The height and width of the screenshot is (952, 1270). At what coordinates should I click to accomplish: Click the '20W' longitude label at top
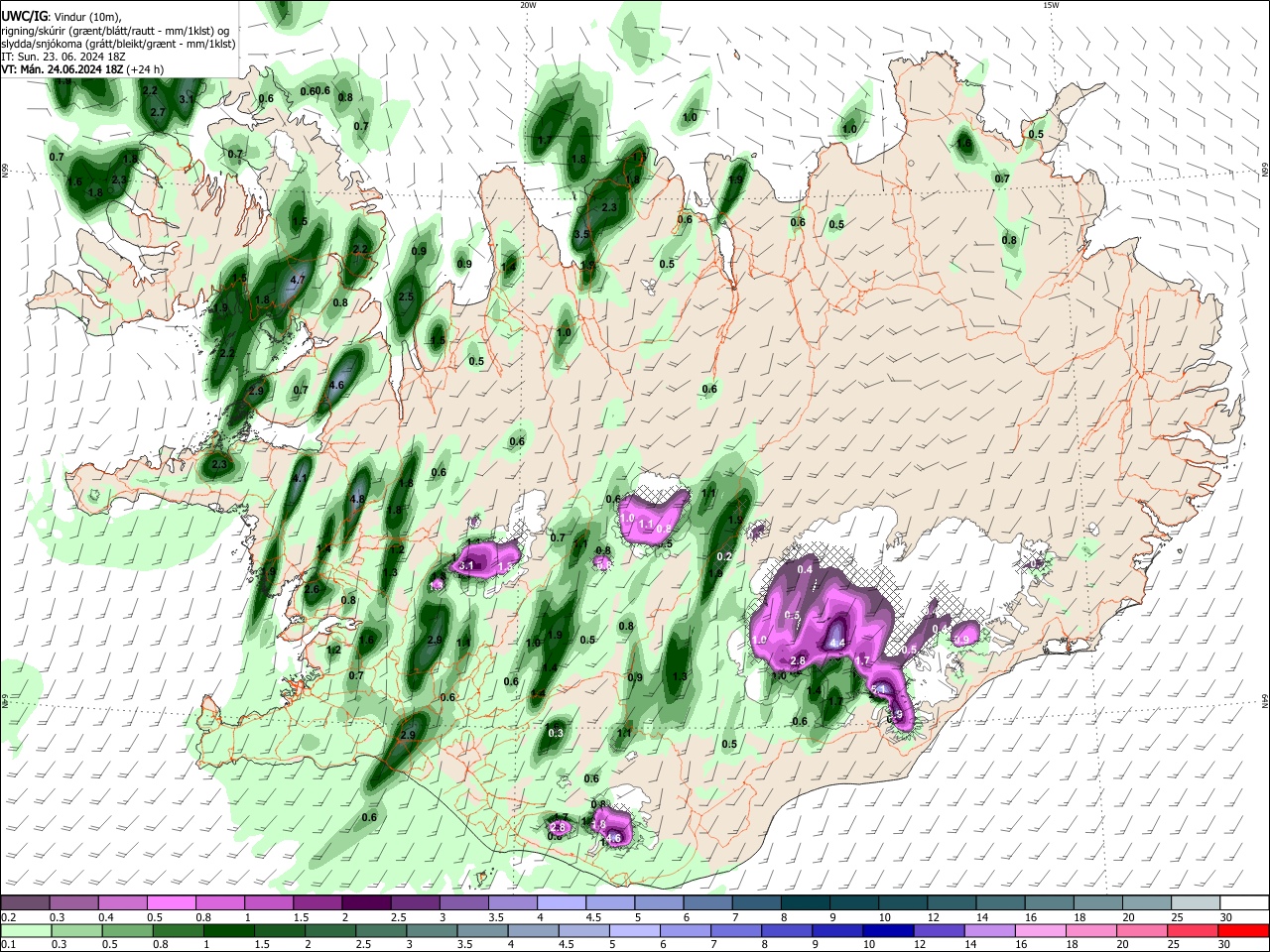click(x=528, y=5)
